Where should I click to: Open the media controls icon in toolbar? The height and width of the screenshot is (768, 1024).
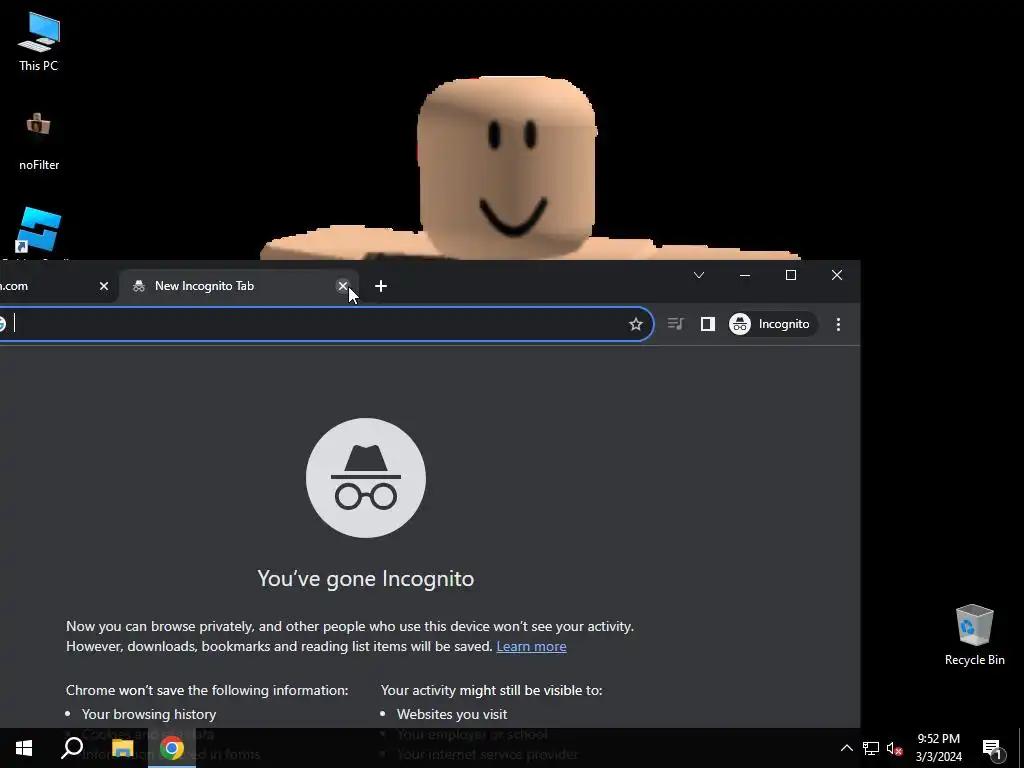click(x=675, y=324)
